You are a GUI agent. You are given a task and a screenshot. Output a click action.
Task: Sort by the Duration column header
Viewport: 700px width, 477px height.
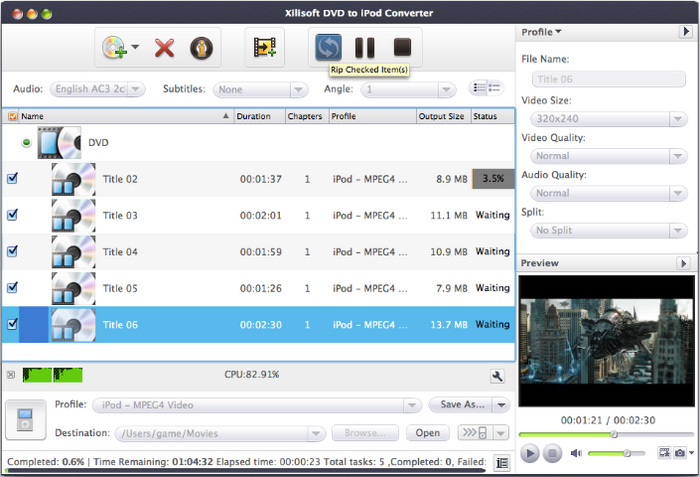[259, 116]
